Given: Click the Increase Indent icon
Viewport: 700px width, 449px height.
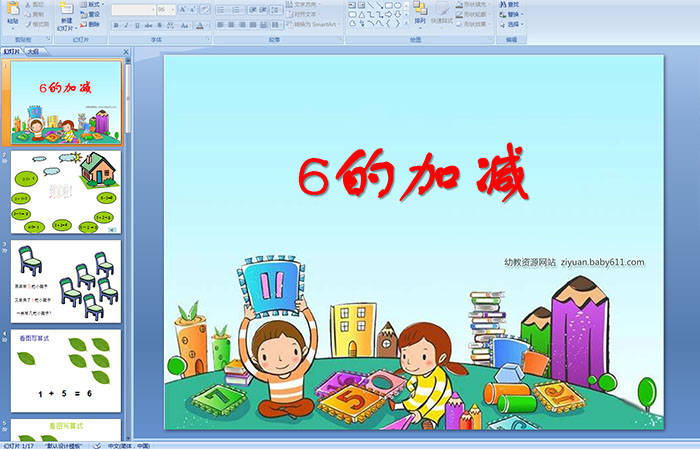Looking at the screenshot, I should 264,10.
